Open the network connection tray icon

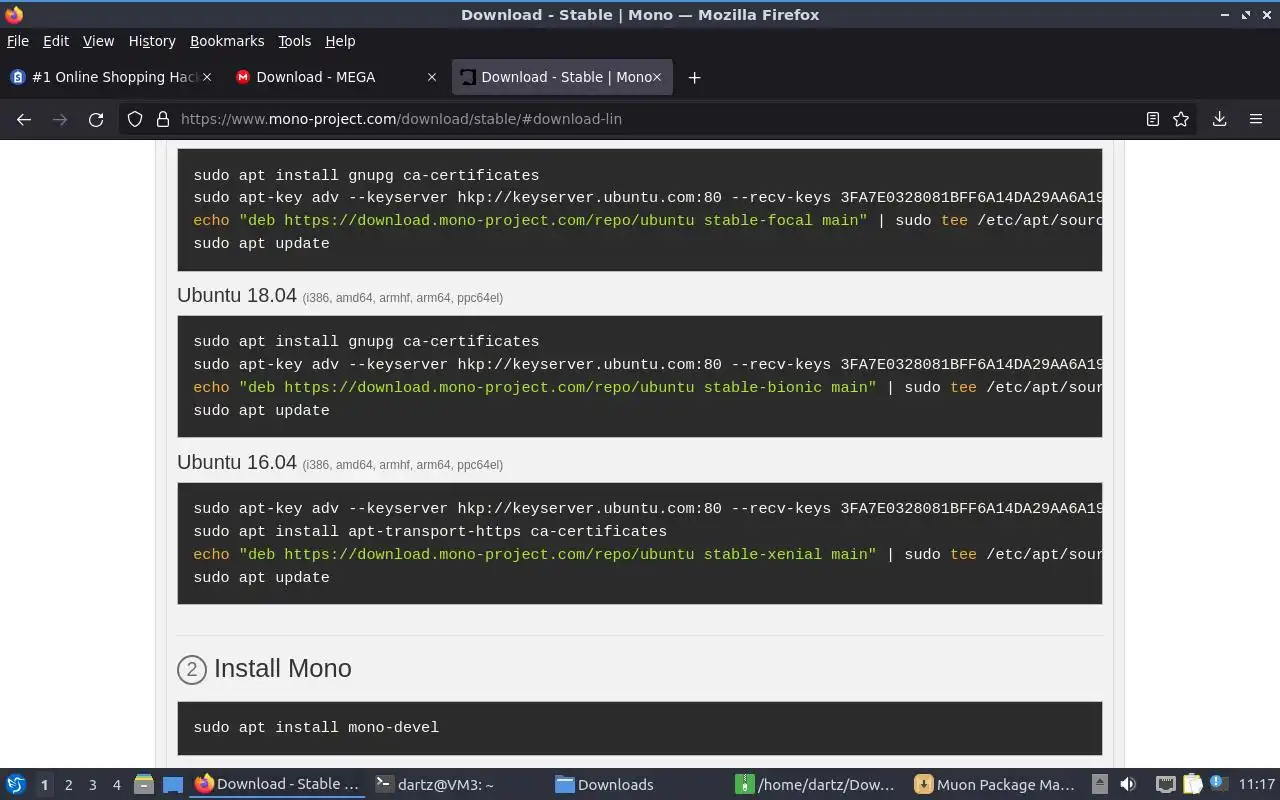pyautogui.click(x=1165, y=784)
